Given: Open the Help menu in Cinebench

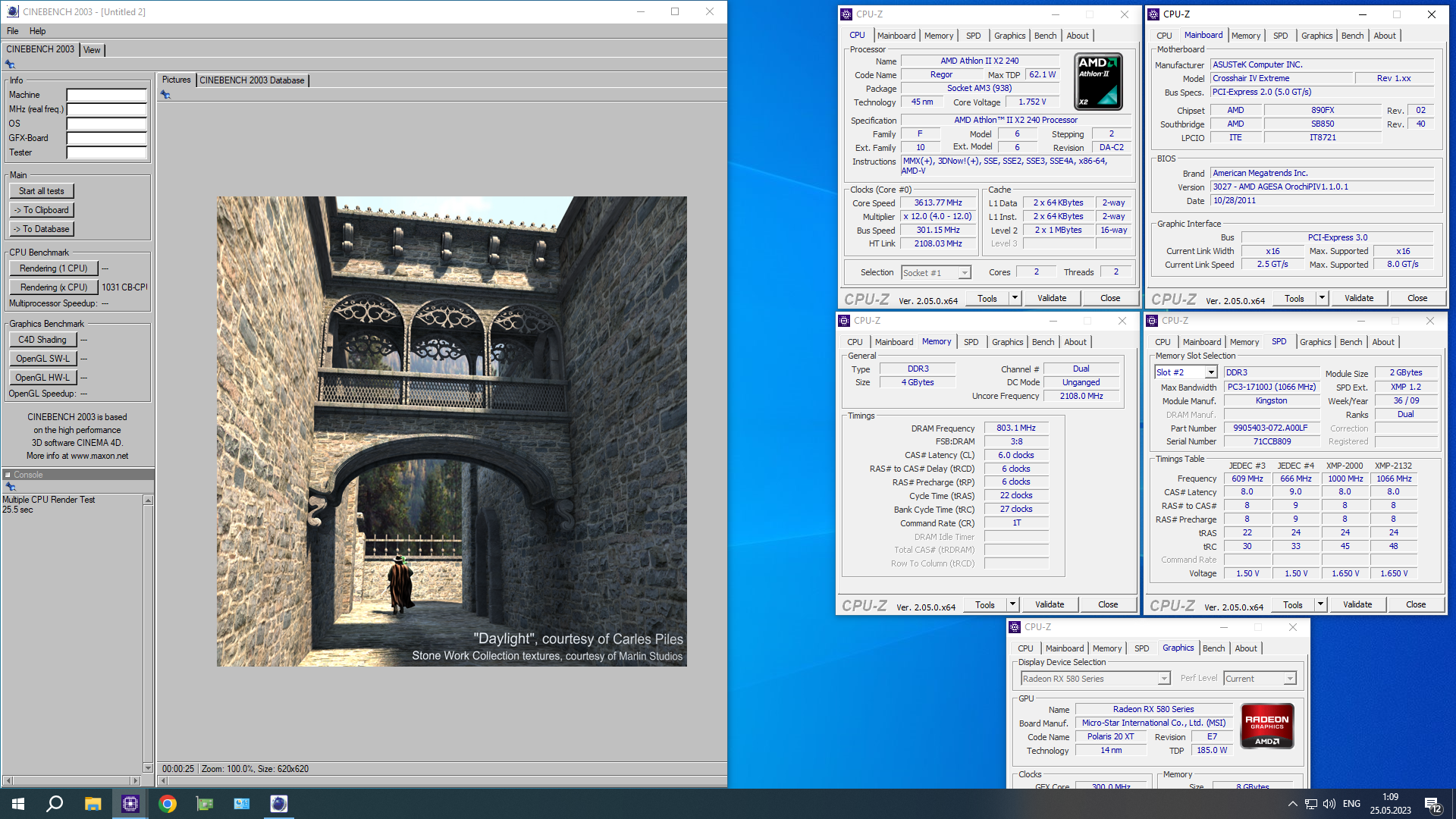Looking at the screenshot, I should [x=38, y=31].
